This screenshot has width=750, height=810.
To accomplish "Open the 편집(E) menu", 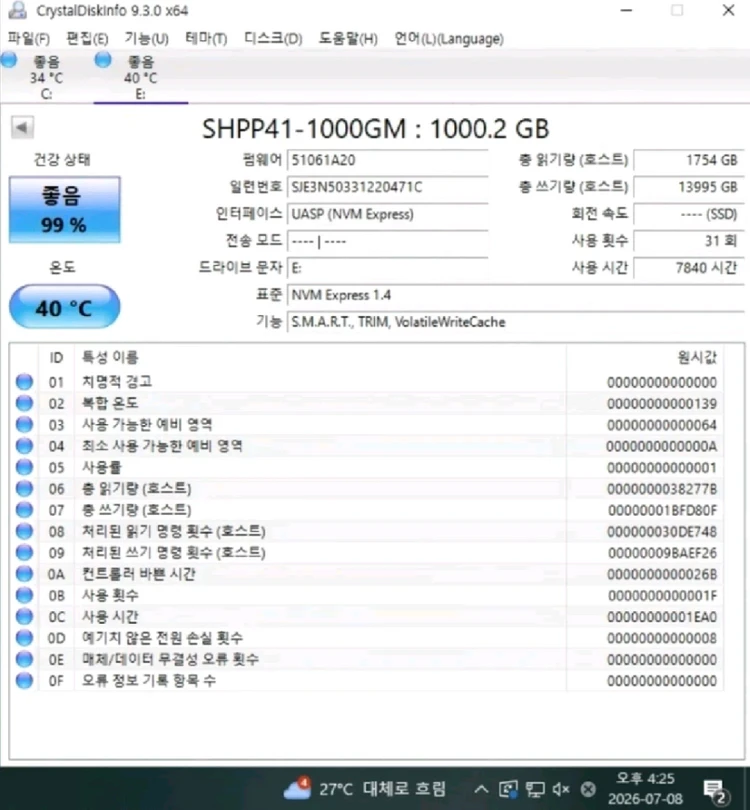I will click(87, 39).
